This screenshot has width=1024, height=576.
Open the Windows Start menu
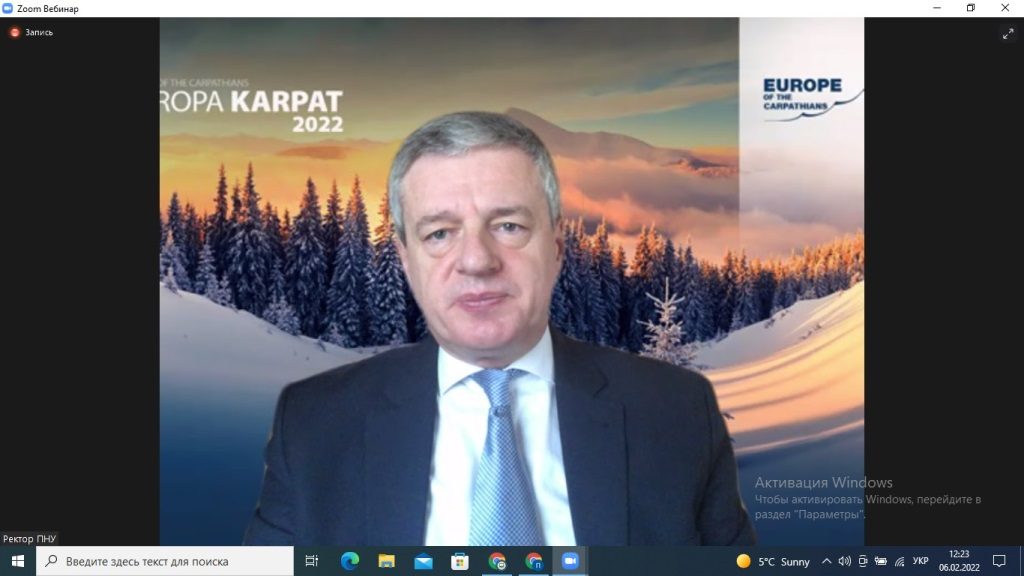[16, 561]
